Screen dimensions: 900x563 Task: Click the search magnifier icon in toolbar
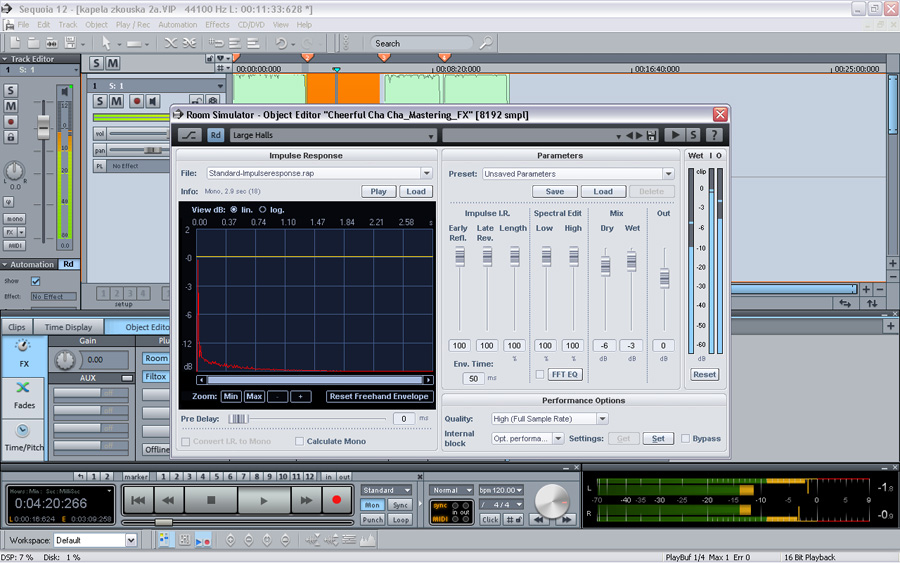pyautogui.click(x=486, y=44)
